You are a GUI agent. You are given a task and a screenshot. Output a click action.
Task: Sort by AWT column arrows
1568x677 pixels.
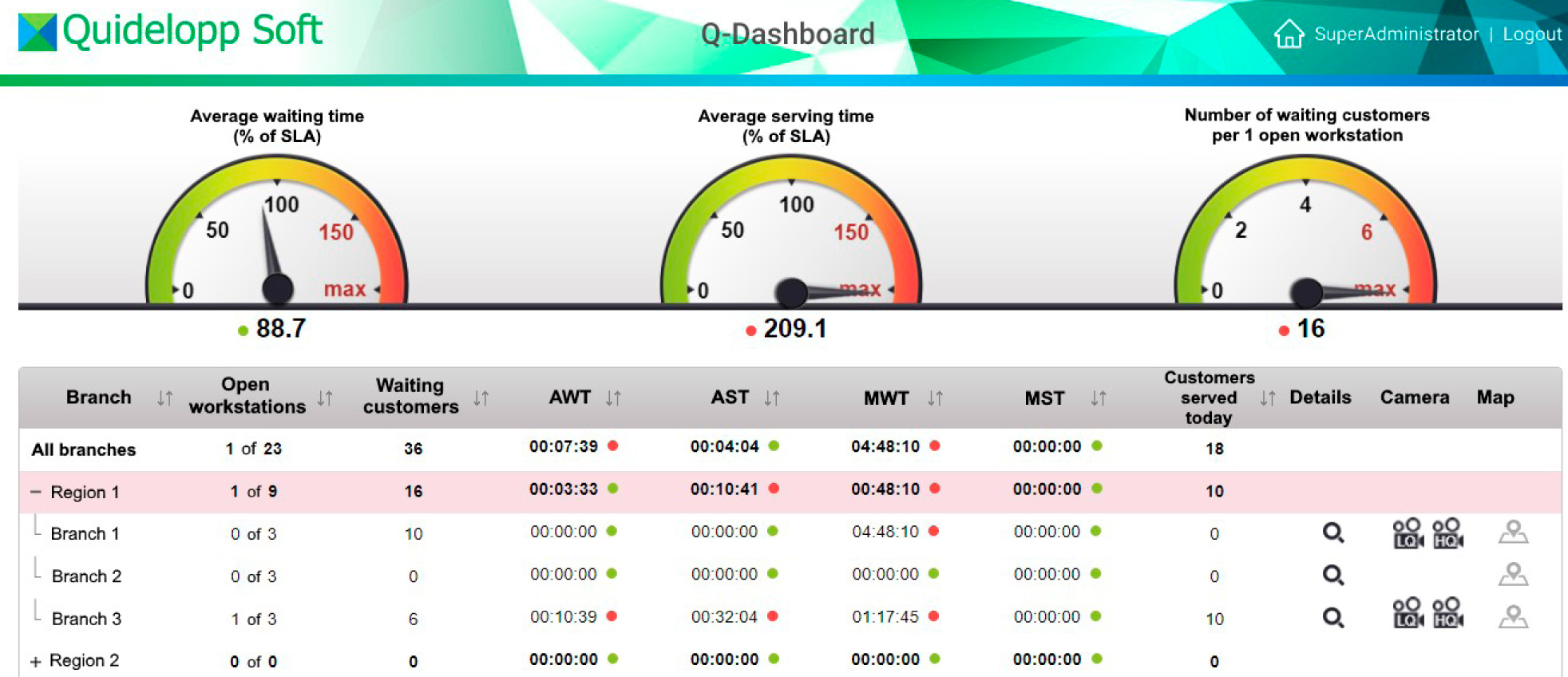(613, 398)
